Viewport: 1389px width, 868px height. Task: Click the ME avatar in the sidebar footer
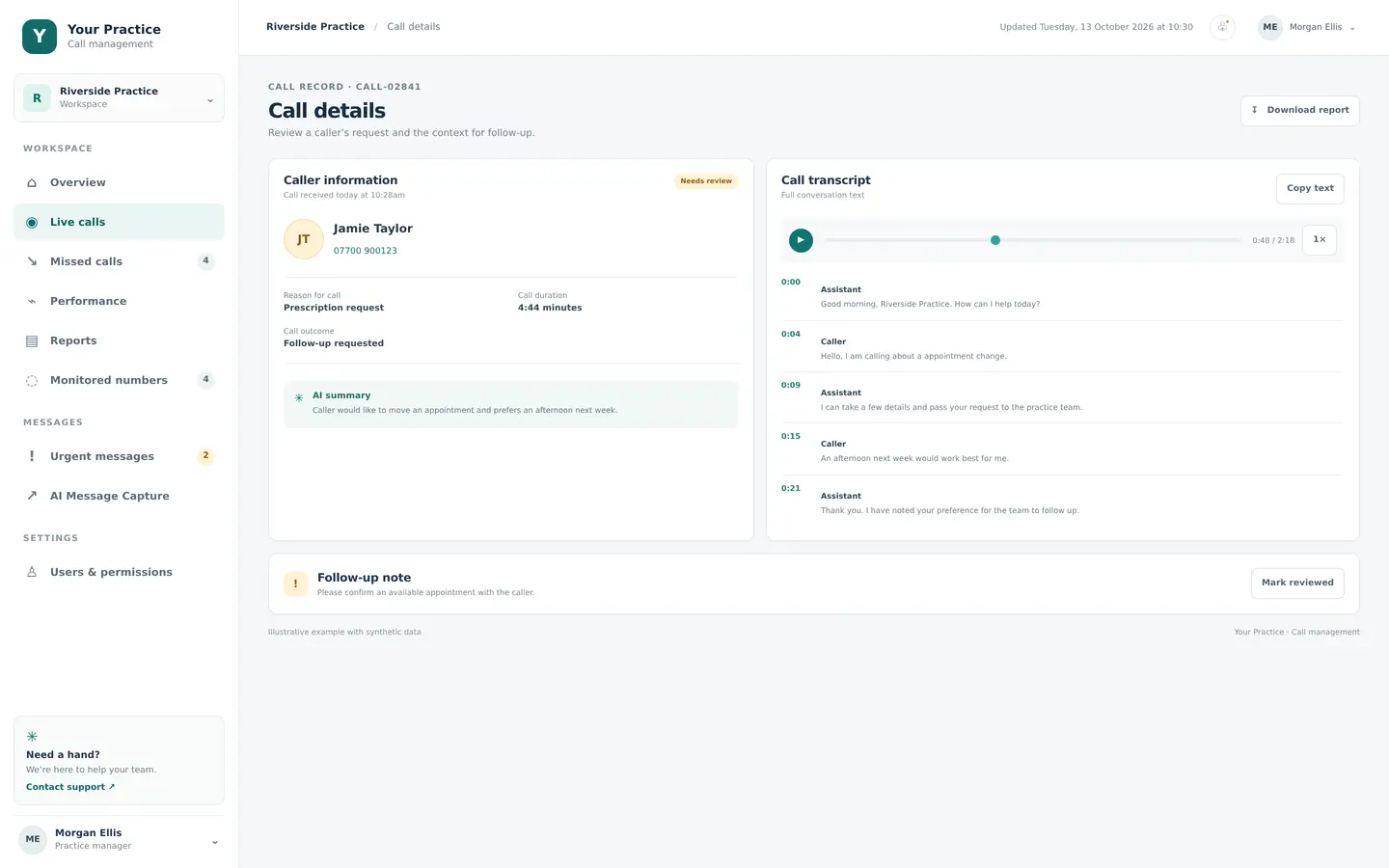(x=33, y=839)
